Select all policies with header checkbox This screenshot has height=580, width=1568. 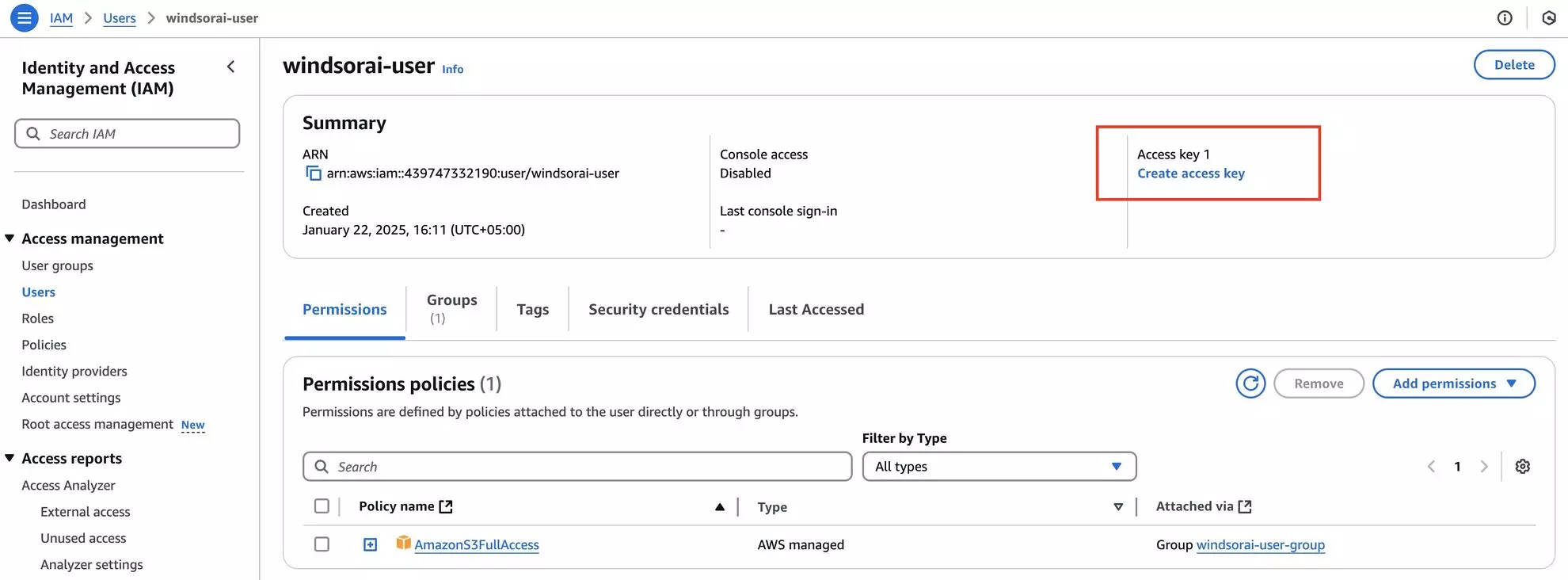(322, 506)
